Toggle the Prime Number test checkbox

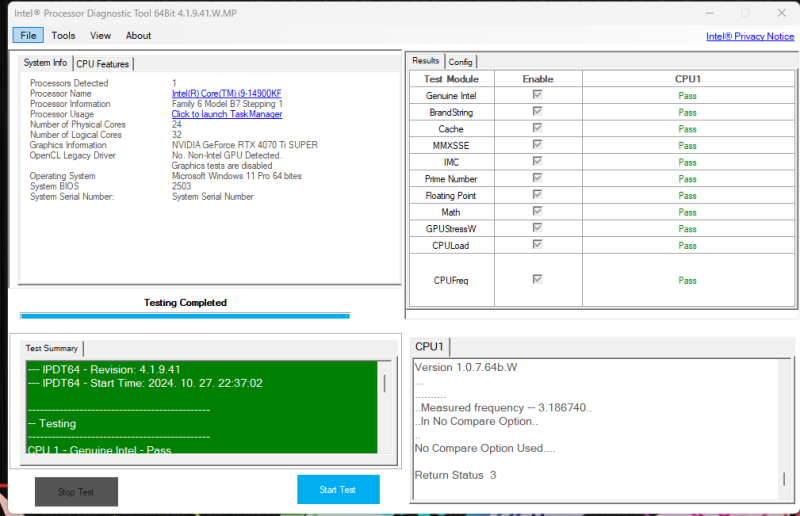pos(537,178)
